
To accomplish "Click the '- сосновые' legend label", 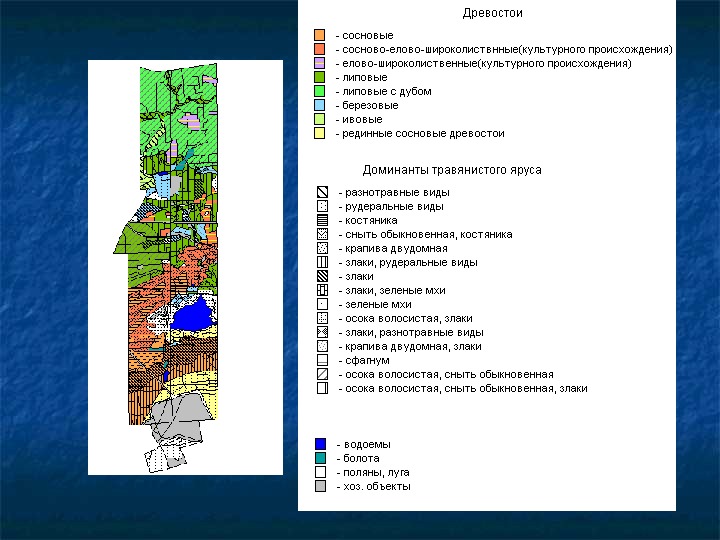I will click(365, 35).
